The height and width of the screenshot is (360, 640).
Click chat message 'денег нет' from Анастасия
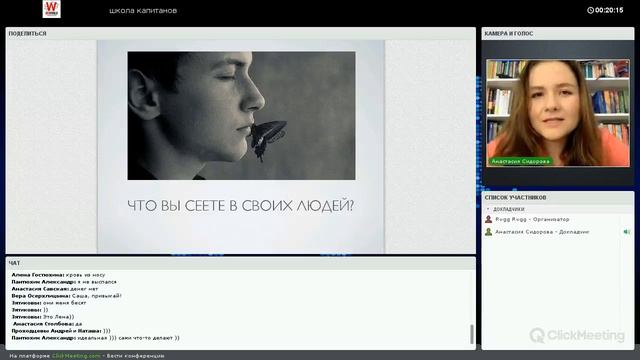point(84,289)
